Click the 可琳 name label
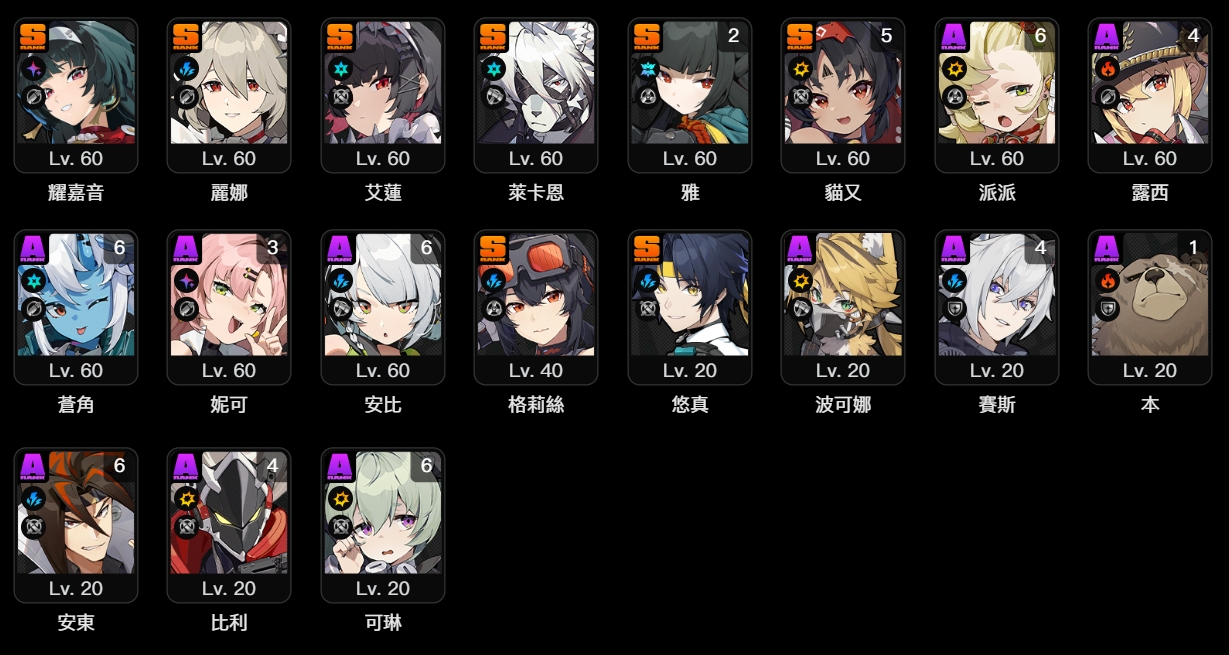The width and height of the screenshot is (1229, 655). coord(383,623)
